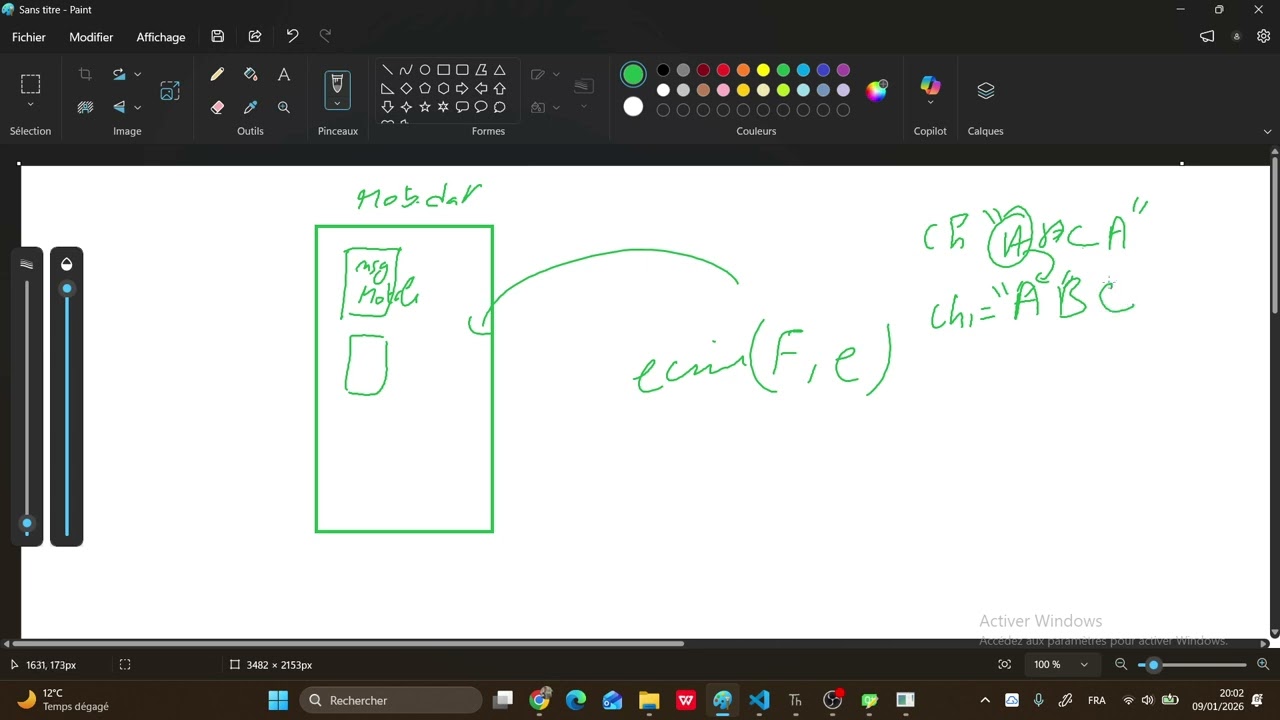Screen dimensions: 1280x720
Task: Open the Windows Start menu
Action: 278,700
